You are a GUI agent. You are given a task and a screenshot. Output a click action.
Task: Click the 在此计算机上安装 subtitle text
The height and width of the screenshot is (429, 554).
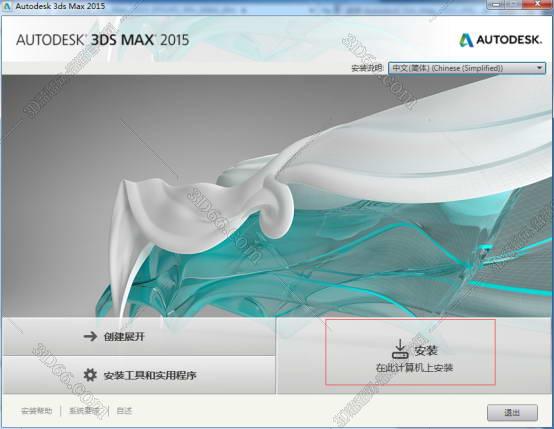414,368
